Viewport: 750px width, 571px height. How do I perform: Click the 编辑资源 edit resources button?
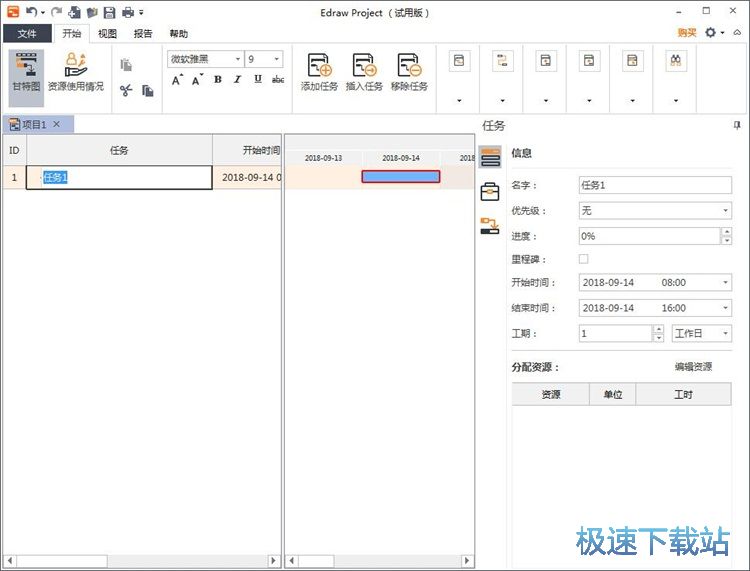[x=693, y=367]
